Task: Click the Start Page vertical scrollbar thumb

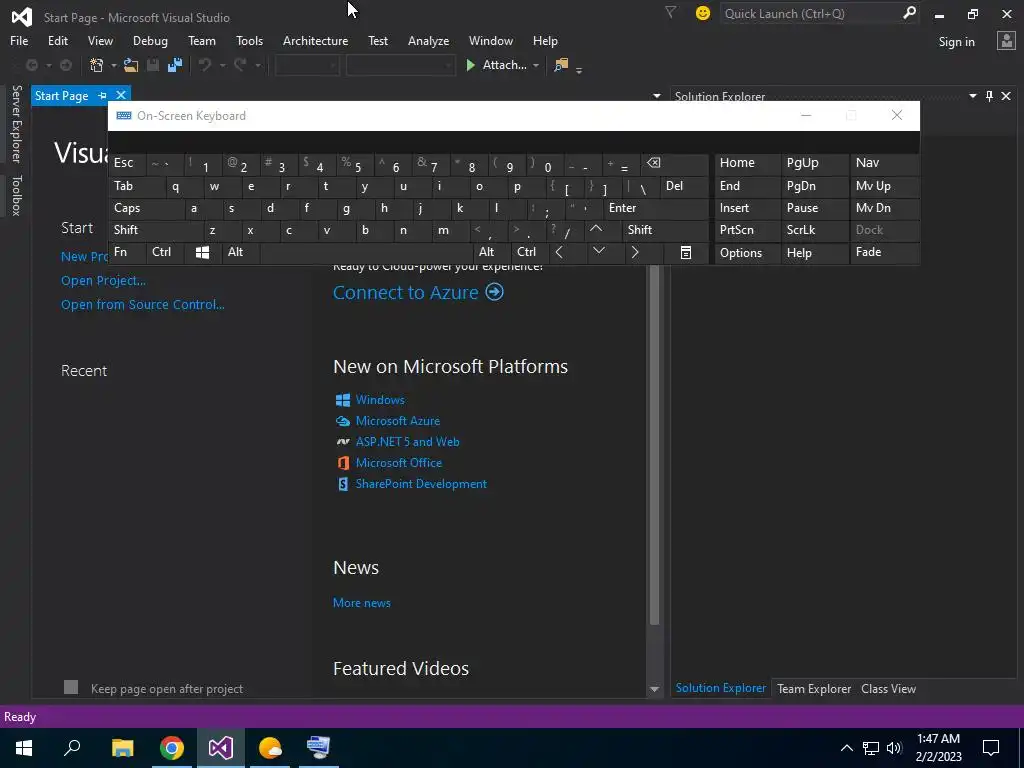Action: [x=654, y=444]
